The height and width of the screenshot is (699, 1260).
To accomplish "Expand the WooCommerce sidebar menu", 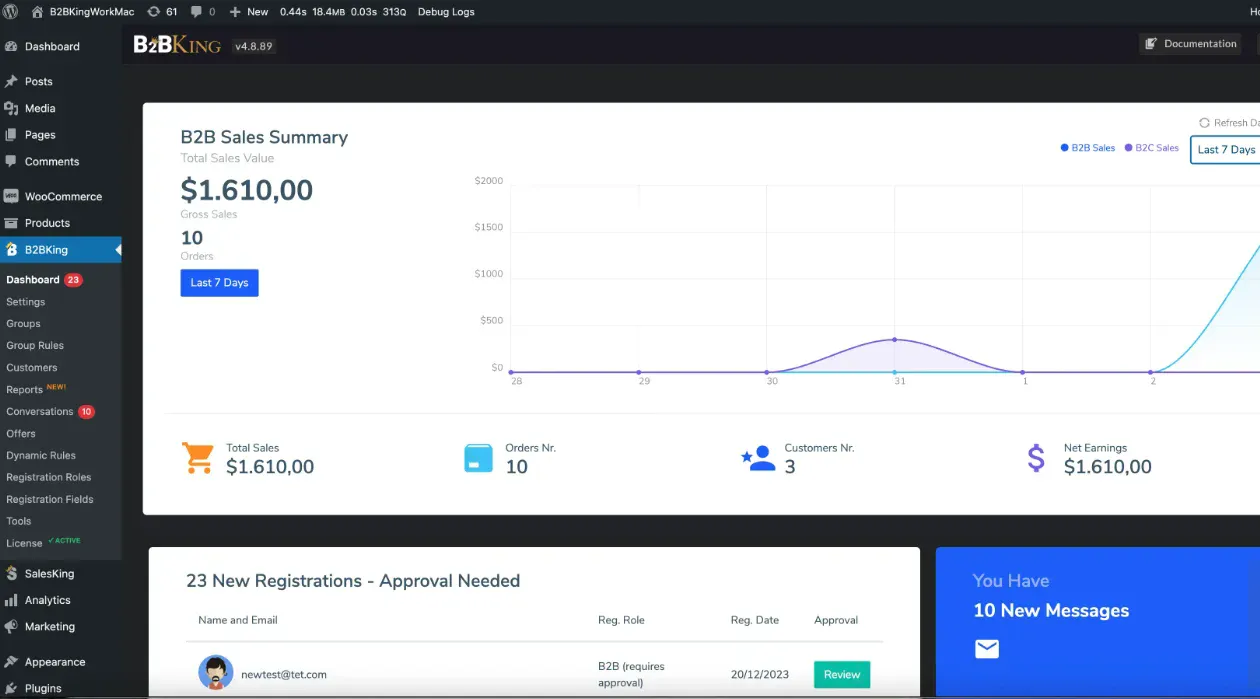I will [x=62, y=196].
